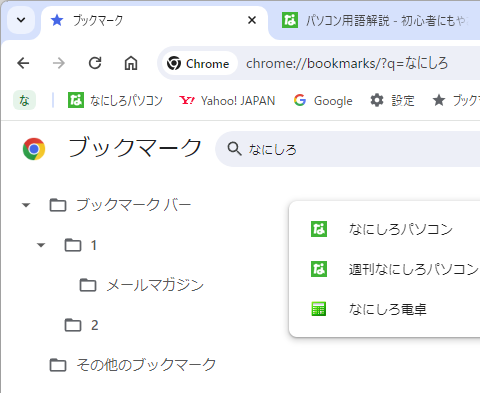The width and height of the screenshot is (480, 393).
Task: Focus the bookmark search field なにしろ
Action: click(348, 149)
